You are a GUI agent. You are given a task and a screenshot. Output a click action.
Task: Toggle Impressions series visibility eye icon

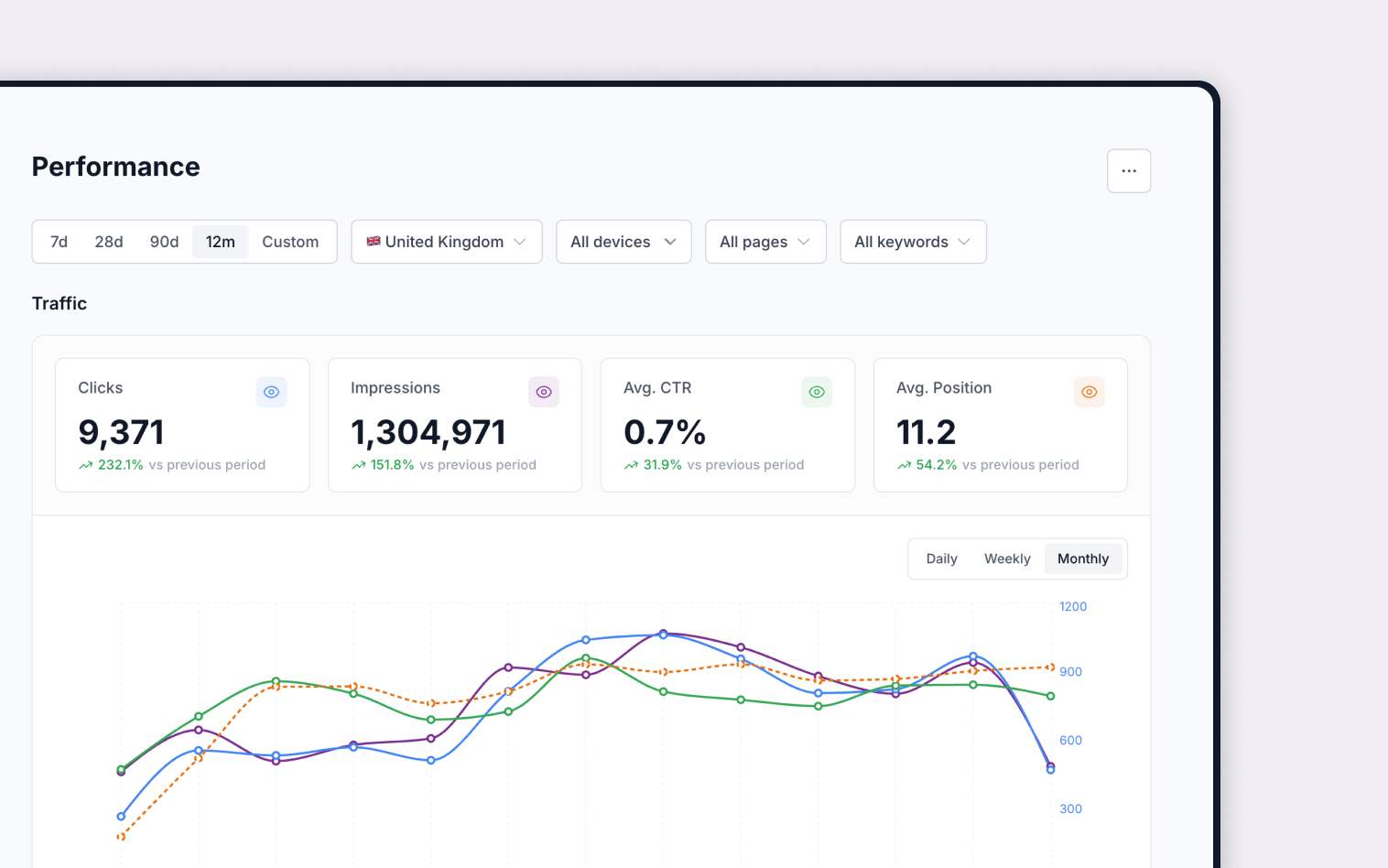click(x=544, y=392)
